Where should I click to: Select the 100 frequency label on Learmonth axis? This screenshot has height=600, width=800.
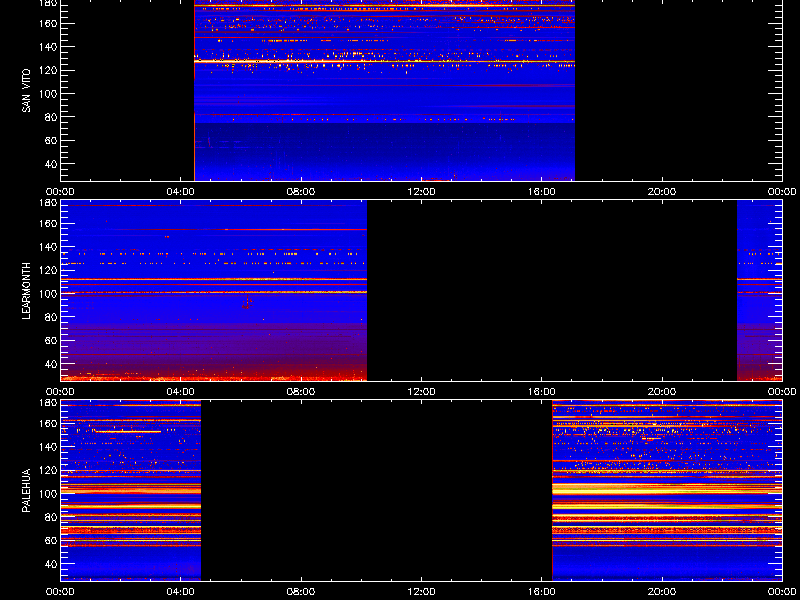click(48, 294)
